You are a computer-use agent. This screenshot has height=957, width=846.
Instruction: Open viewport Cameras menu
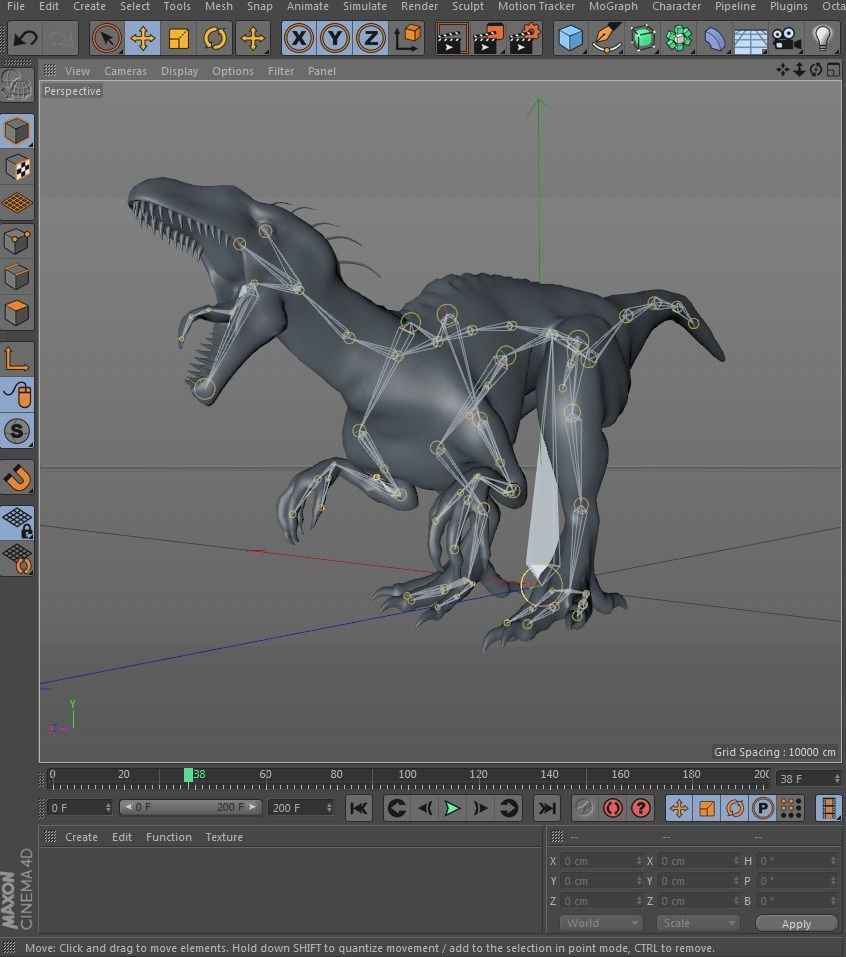[x=125, y=71]
